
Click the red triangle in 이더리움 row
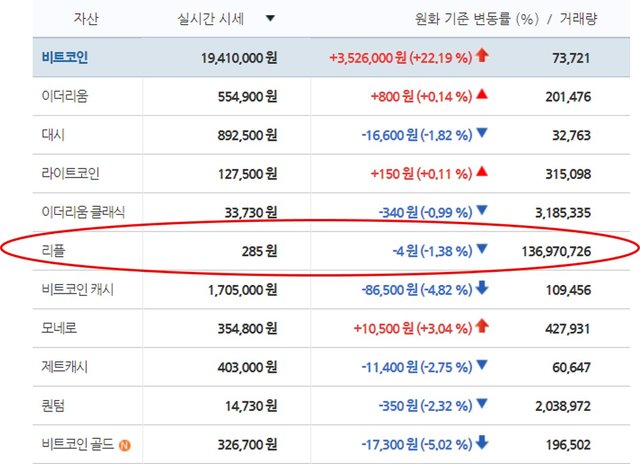482,94
